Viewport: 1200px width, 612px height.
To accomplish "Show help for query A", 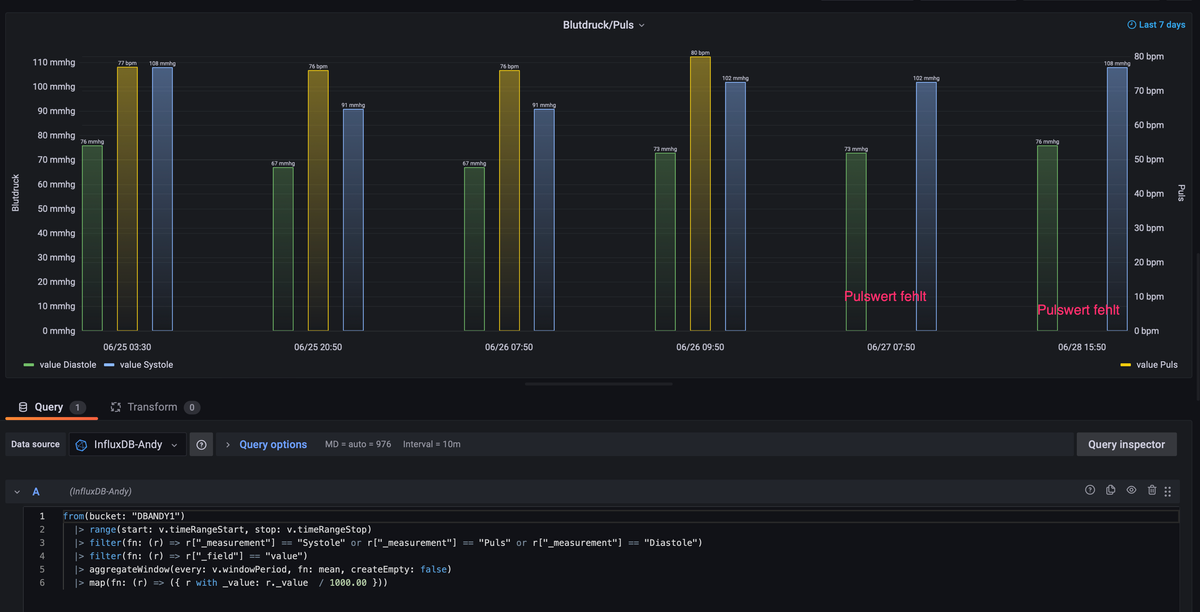I will pos(1090,490).
